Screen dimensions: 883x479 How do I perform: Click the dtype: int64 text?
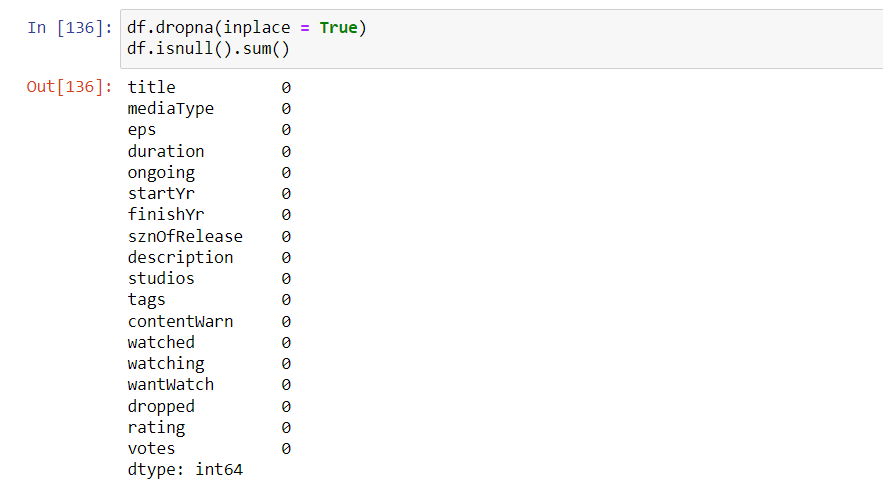pyautogui.click(x=185, y=470)
